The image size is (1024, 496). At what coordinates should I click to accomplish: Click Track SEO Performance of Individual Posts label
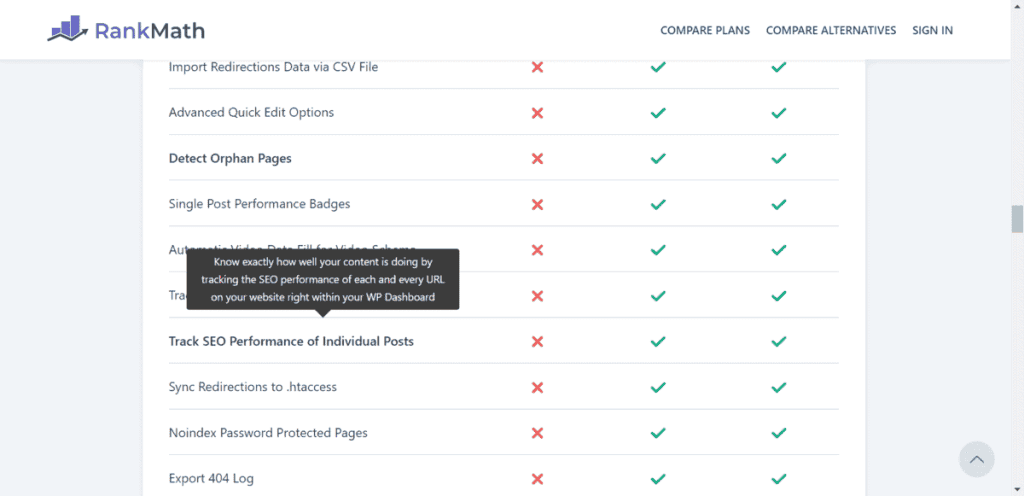[291, 341]
